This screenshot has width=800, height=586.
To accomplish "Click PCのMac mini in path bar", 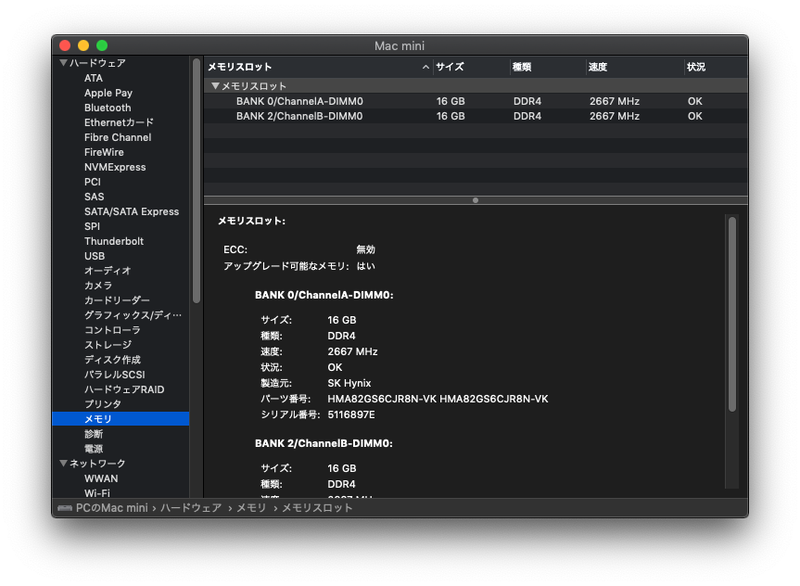I will click(112, 508).
